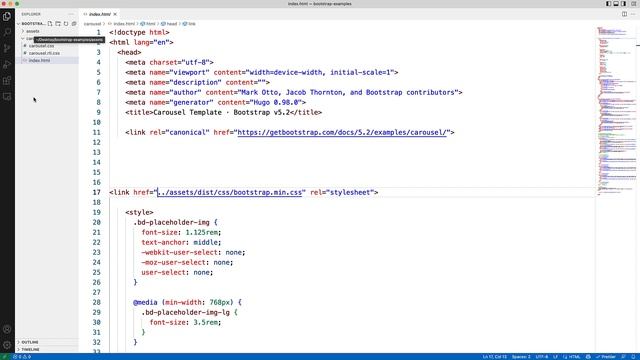Change encoding via UTF-8 status entry
Image resolution: width=640 pixels, height=360 pixels.
click(x=542, y=357)
